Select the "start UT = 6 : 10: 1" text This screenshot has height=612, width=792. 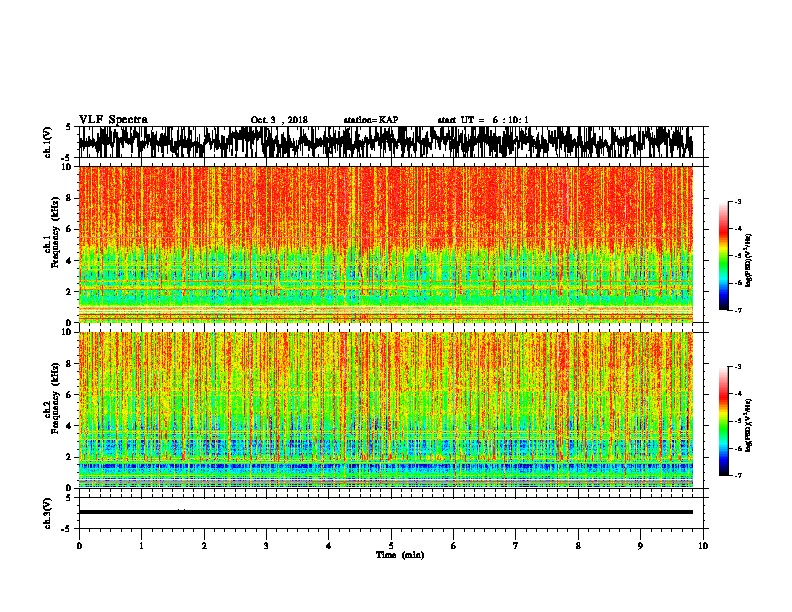click(x=483, y=120)
